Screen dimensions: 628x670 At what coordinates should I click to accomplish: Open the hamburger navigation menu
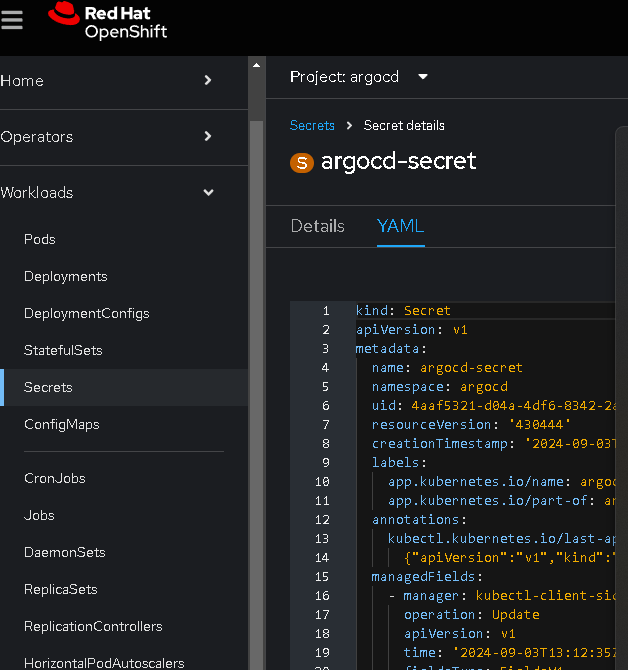click(x=12, y=20)
